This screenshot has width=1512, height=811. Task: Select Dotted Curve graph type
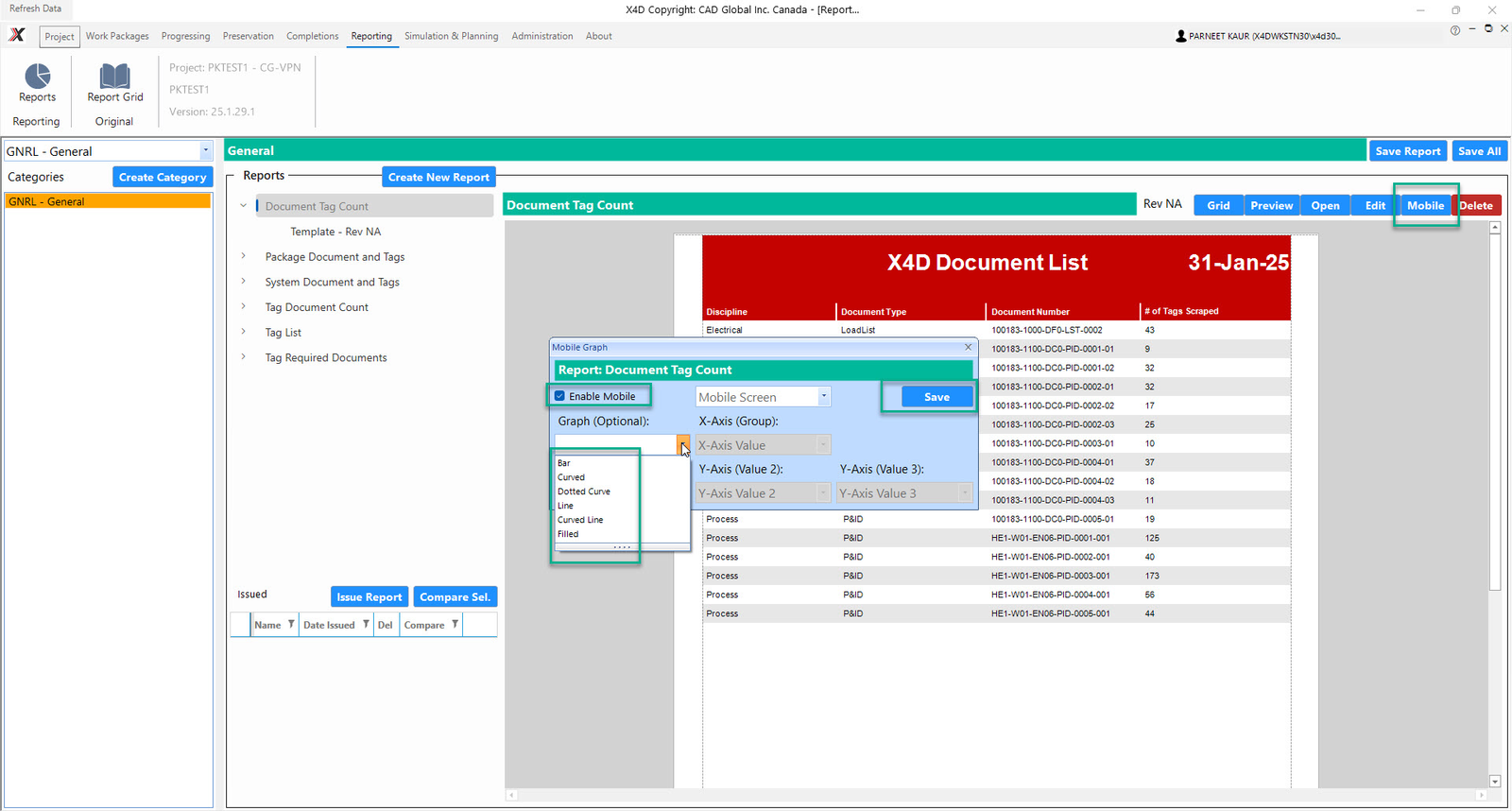click(584, 492)
